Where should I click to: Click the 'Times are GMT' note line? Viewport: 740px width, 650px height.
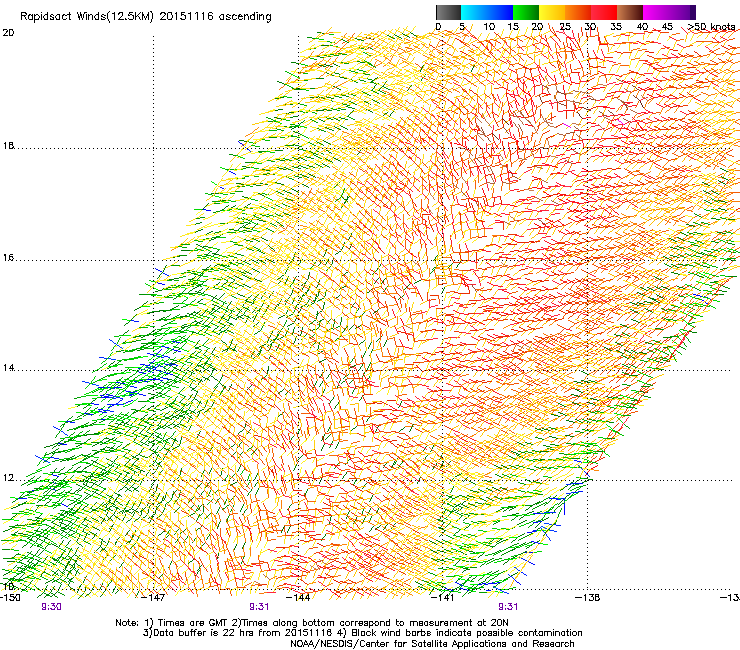(x=312, y=623)
